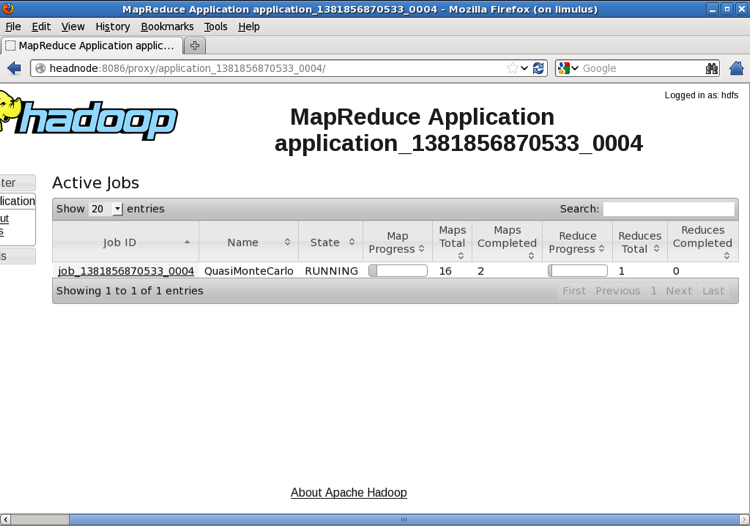The width and height of the screenshot is (750, 526).
Task: Click the Google search engine icon
Action: pos(564,68)
